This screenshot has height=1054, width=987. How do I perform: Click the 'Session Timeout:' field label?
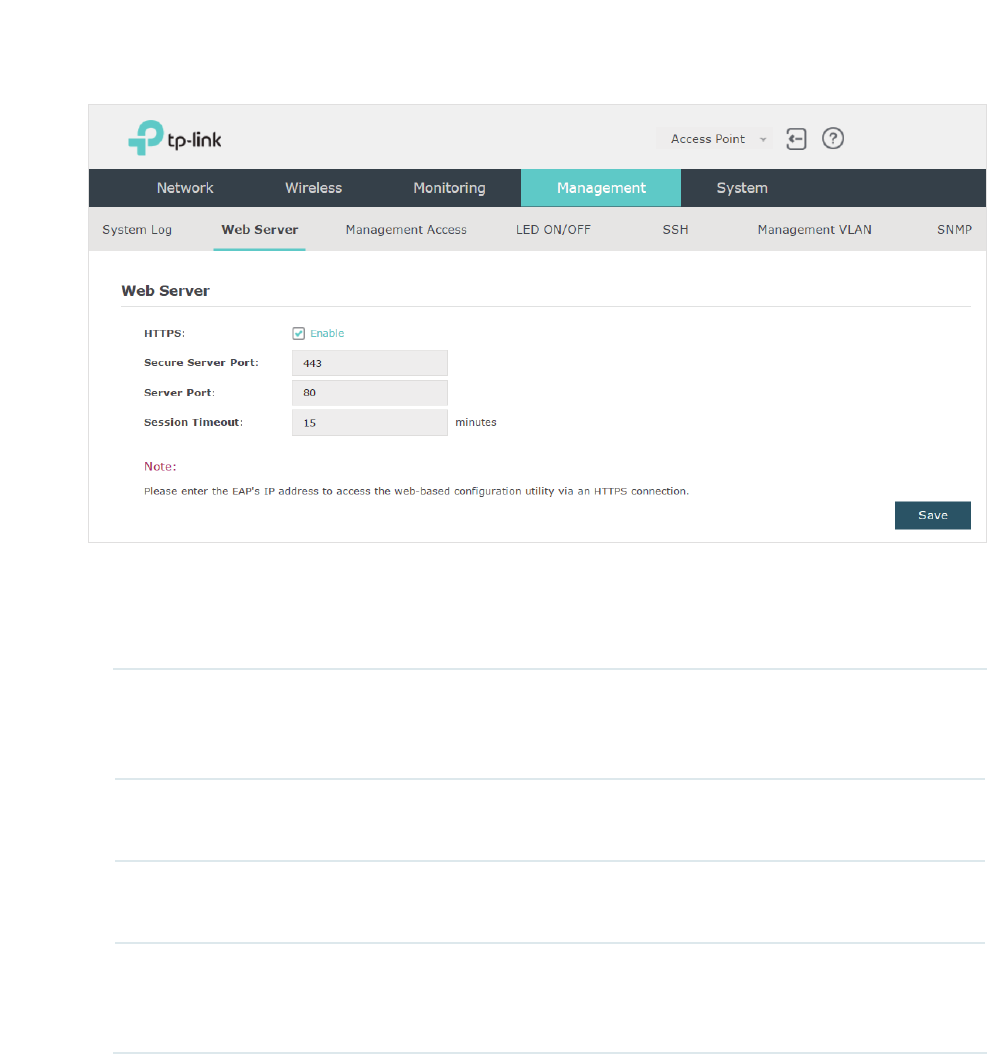pos(194,422)
